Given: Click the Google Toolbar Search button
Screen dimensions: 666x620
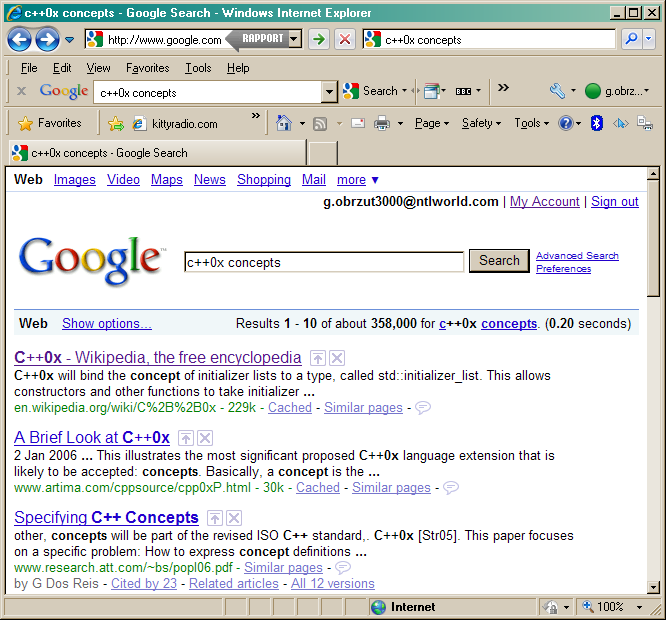Looking at the screenshot, I should (370, 91).
